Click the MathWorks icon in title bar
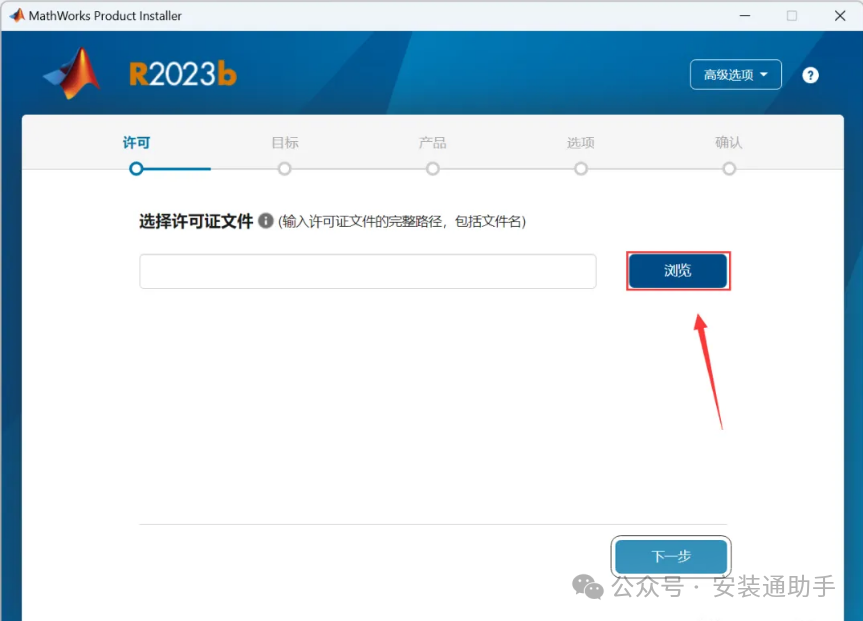The width and height of the screenshot is (863, 621). coord(17,15)
